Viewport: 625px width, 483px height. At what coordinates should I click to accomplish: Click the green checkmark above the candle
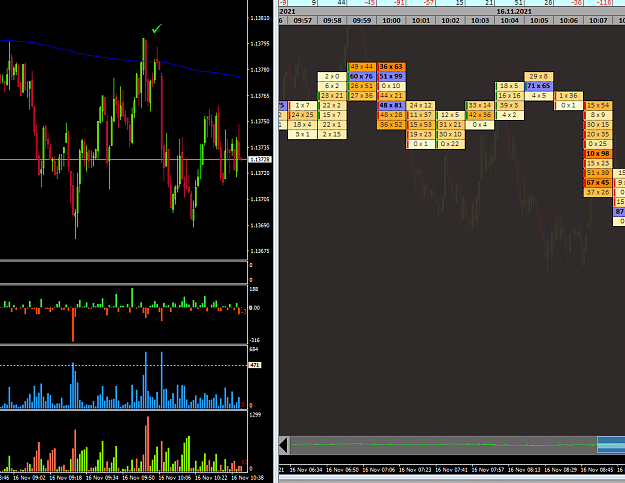157,29
